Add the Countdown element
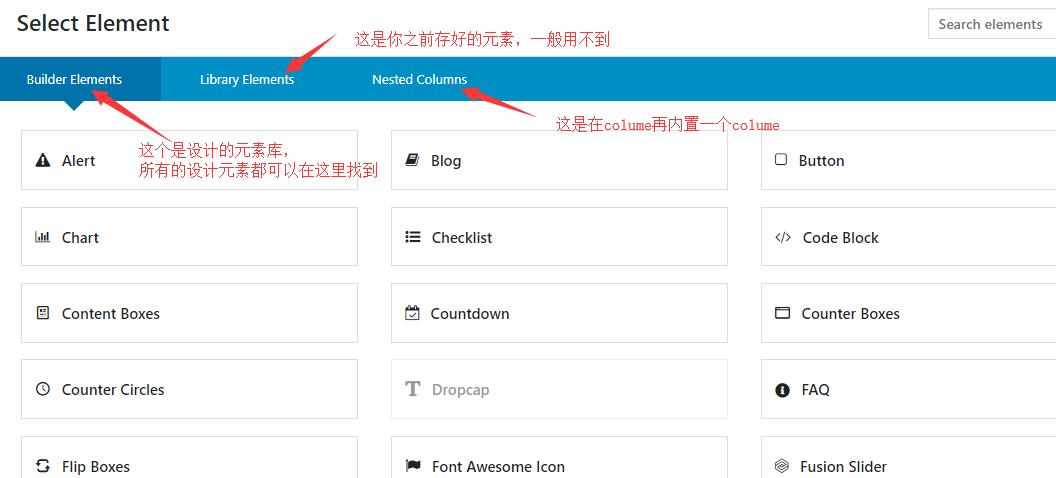The height and width of the screenshot is (478, 1056). coord(559,313)
